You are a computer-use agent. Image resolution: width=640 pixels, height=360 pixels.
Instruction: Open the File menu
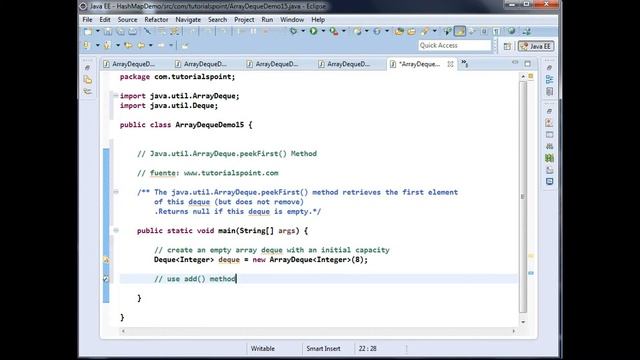(87, 20)
